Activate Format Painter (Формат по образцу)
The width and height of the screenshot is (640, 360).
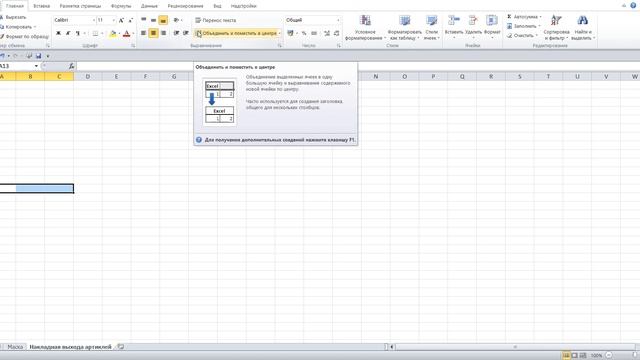[24, 36]
